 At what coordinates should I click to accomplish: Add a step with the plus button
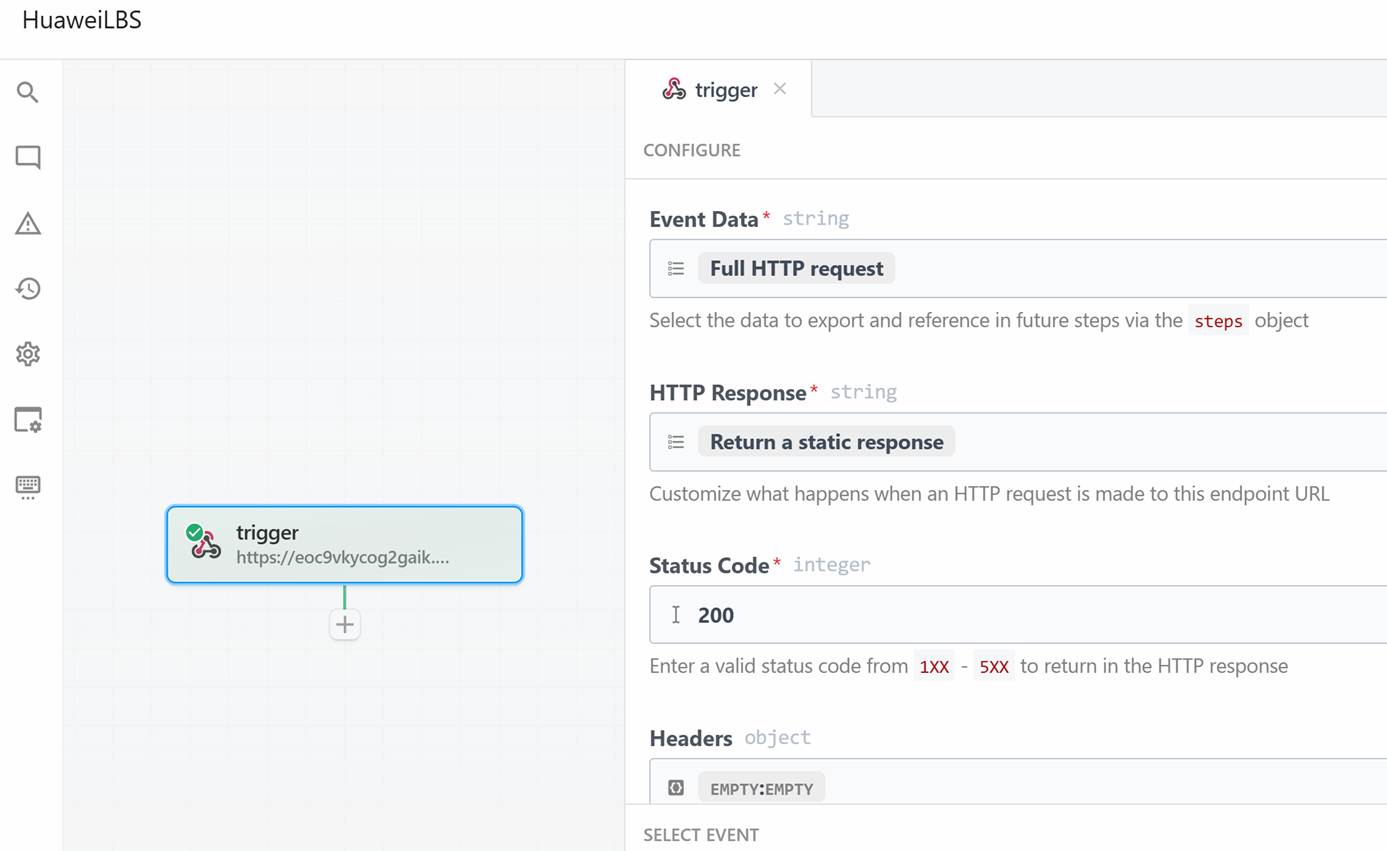(x=345, y=625)
